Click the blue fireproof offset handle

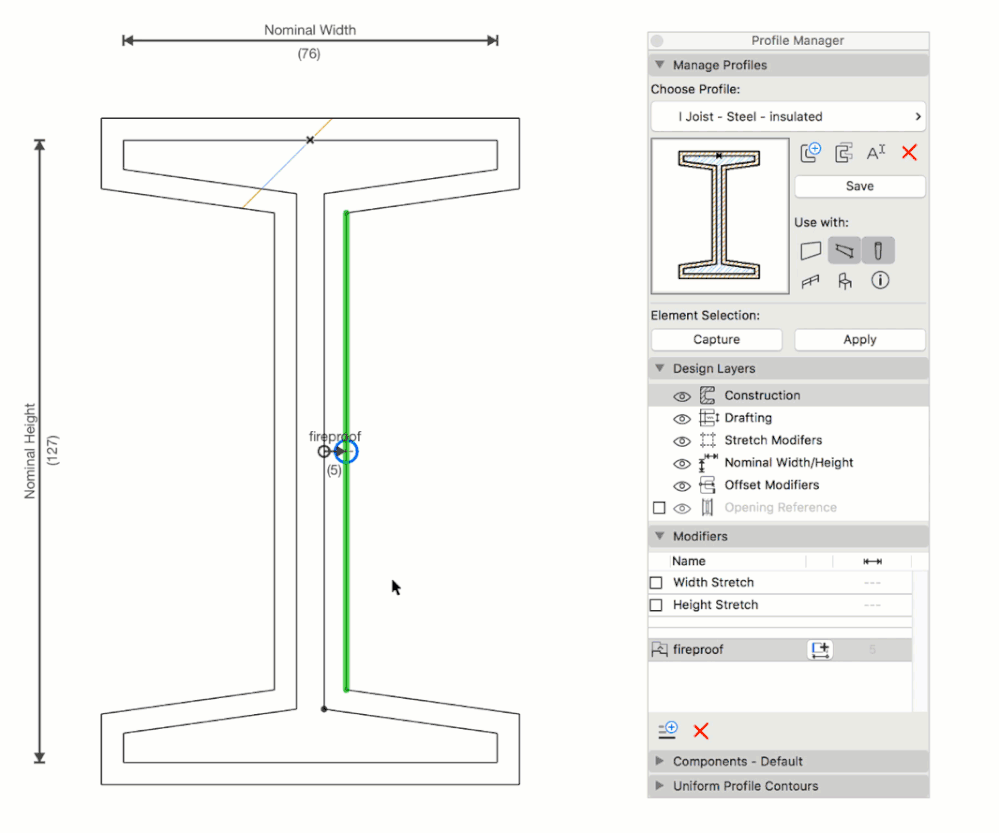347,452
